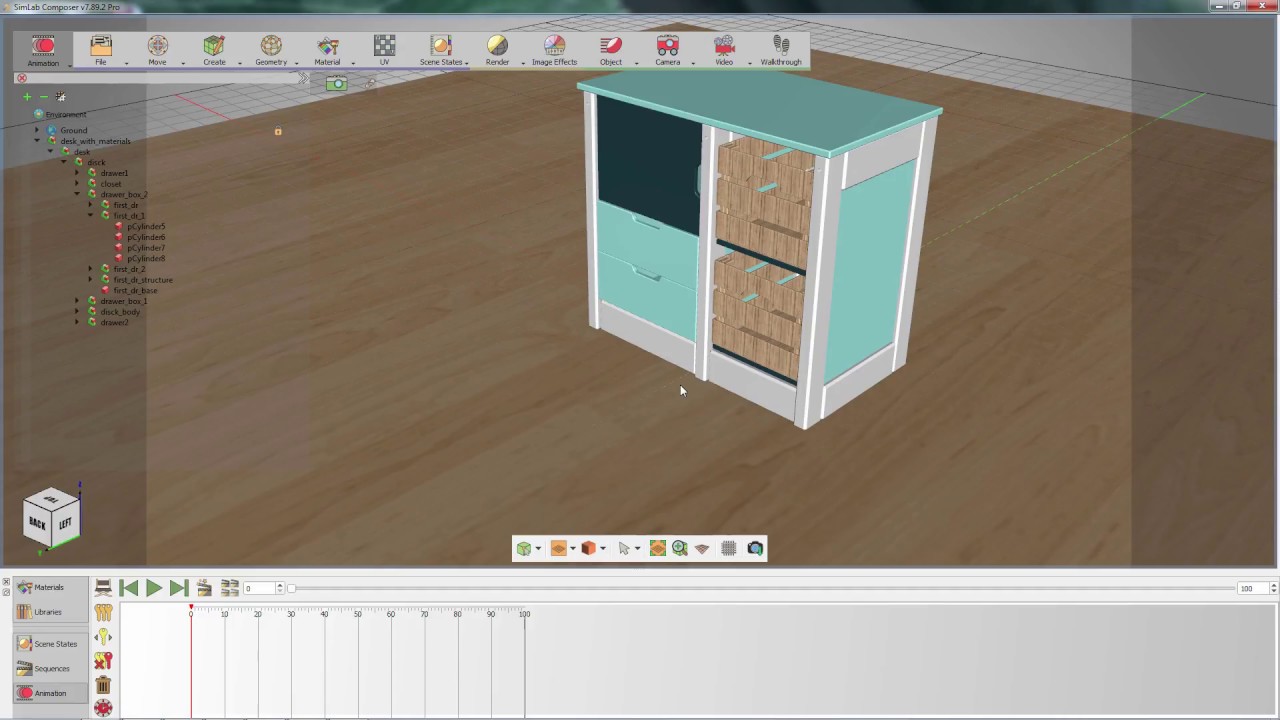Switch to the Materials tab
The width and height of the screenshot is (1280, 720).
click(49, 588)
